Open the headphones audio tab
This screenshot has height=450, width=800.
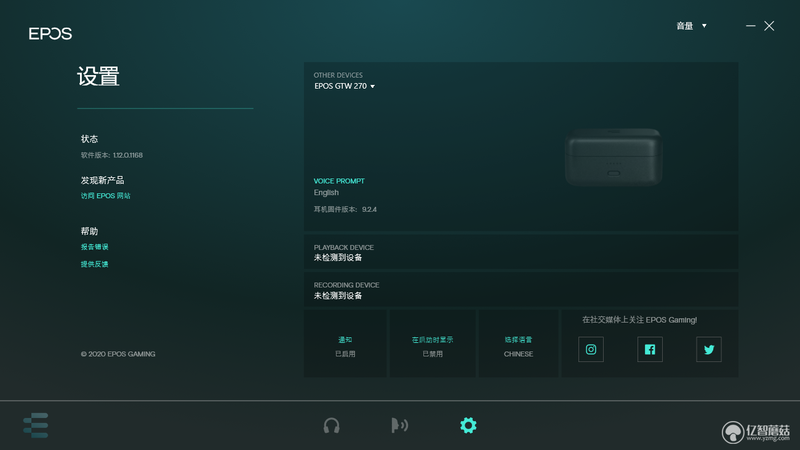tap(332, 426)
